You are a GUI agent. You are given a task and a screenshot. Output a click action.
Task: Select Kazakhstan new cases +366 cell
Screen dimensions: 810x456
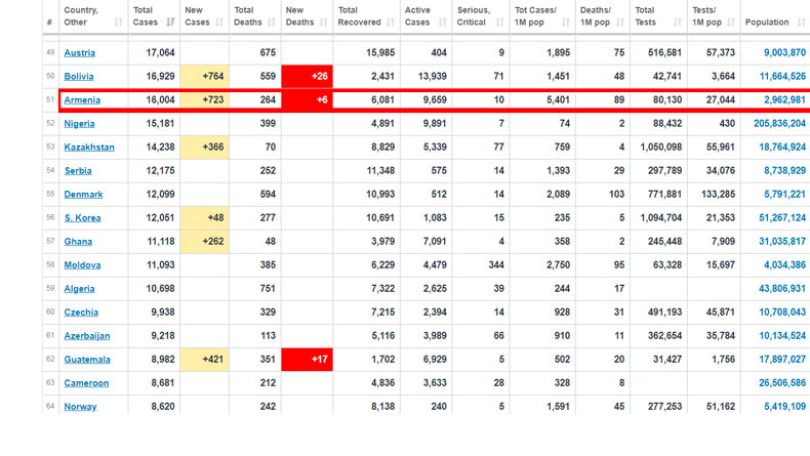pyautogui.click(x=205, y=147)
